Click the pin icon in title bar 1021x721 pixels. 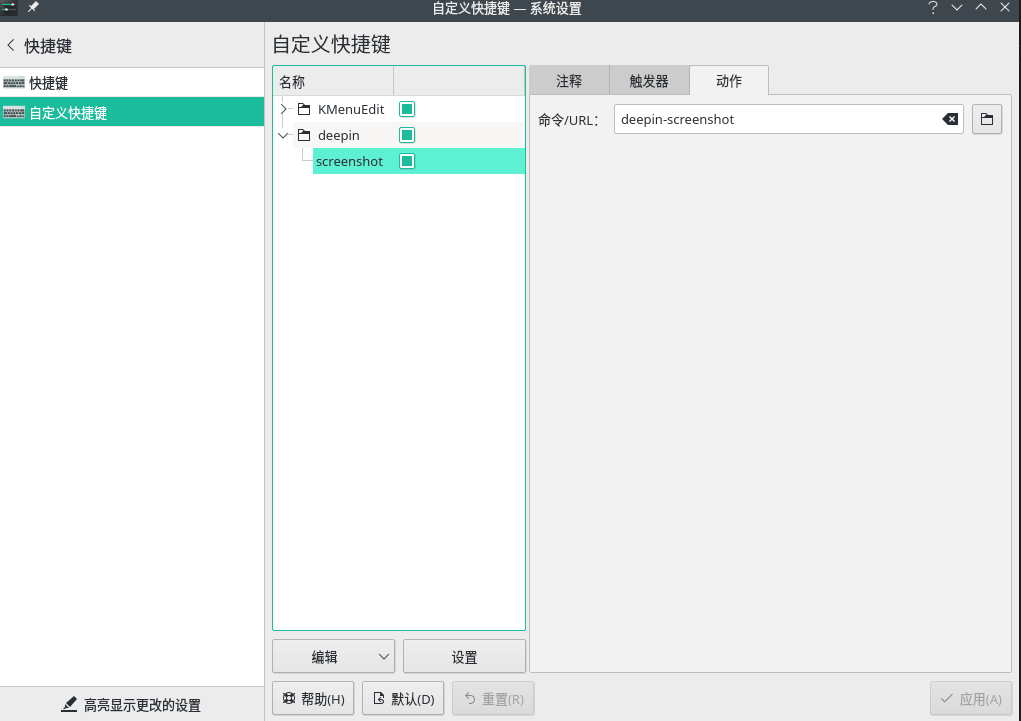pos(33,8)
